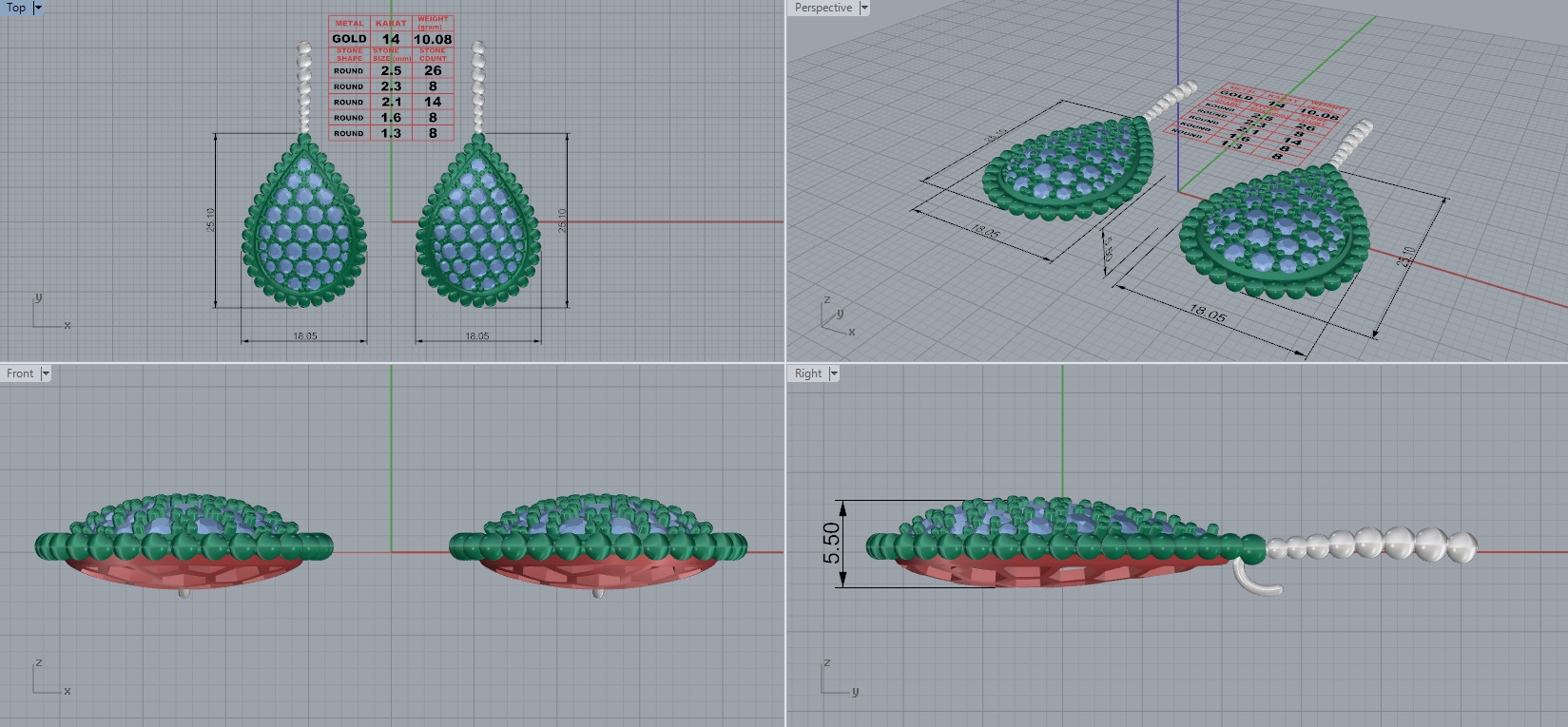1568x727 pixels.
Task: Select right earring's pearl post in Top view
Action: point(478,87)
